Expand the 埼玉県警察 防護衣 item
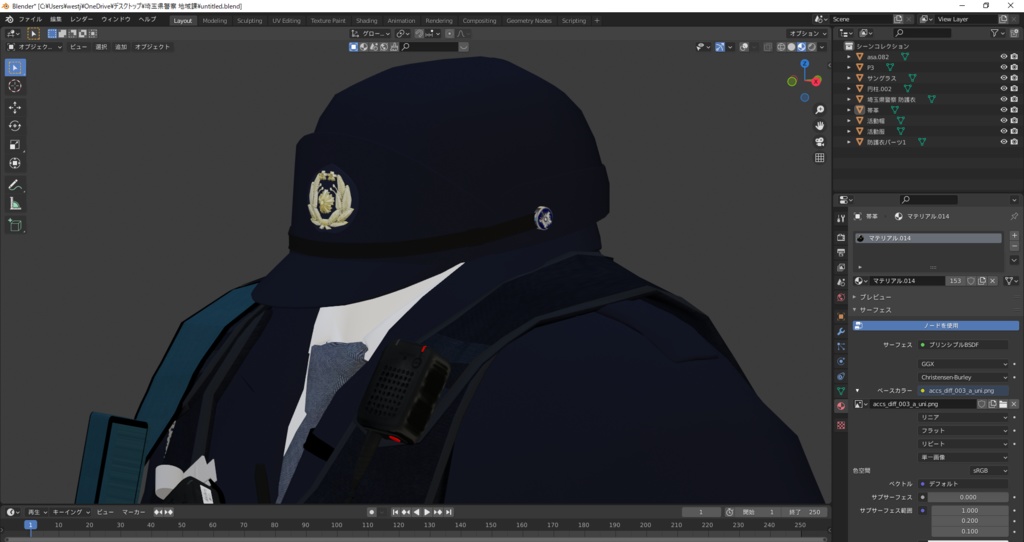Image resolution: width=1024 pixels, height=542 pixels. [849, 99]
